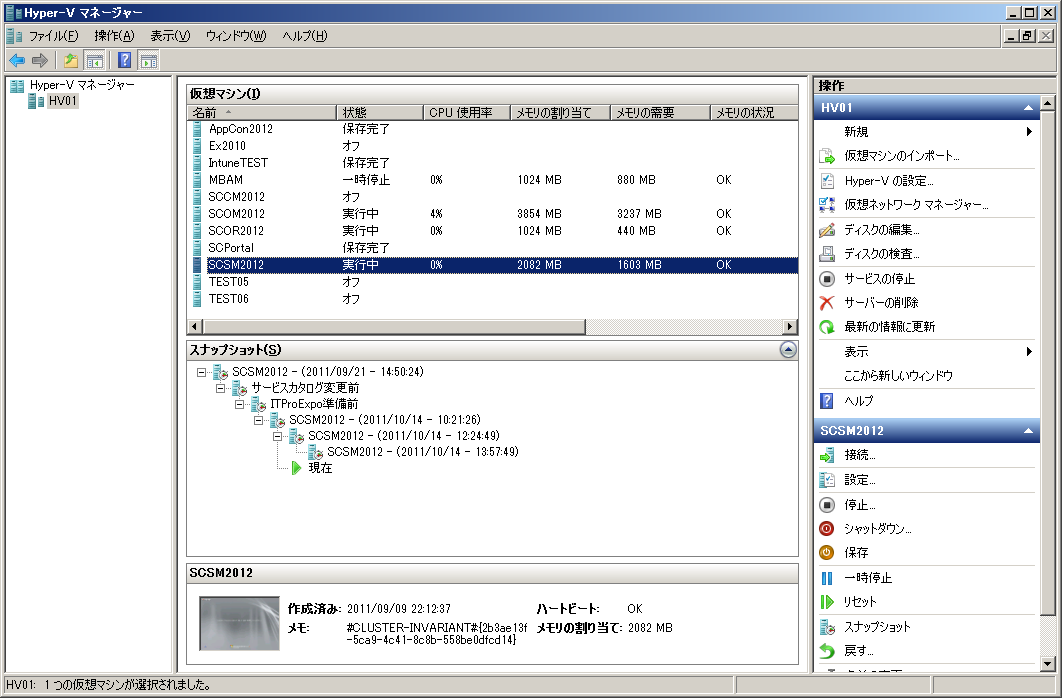Click the サービスの停止 stop icon
Screen dimensions: 1062x698
827,279
